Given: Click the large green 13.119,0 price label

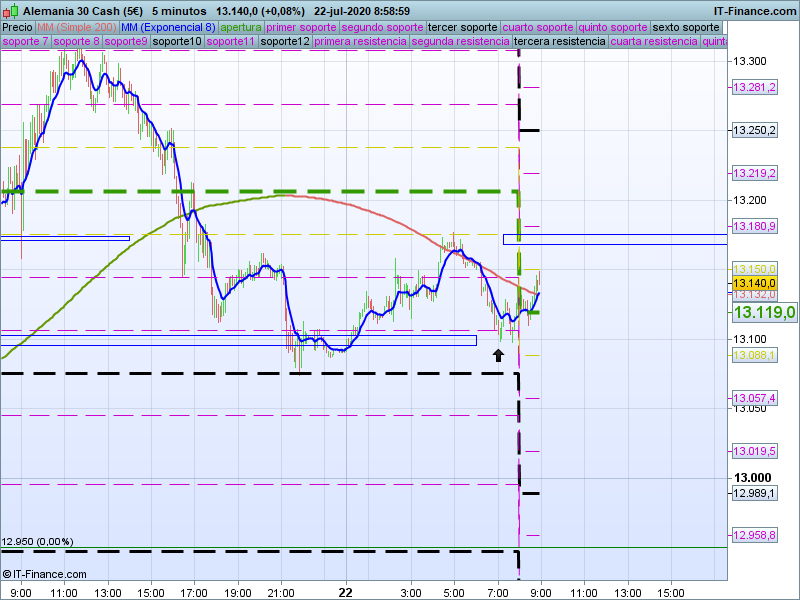Looking at the screenshot, I should [x=764, y=313].
